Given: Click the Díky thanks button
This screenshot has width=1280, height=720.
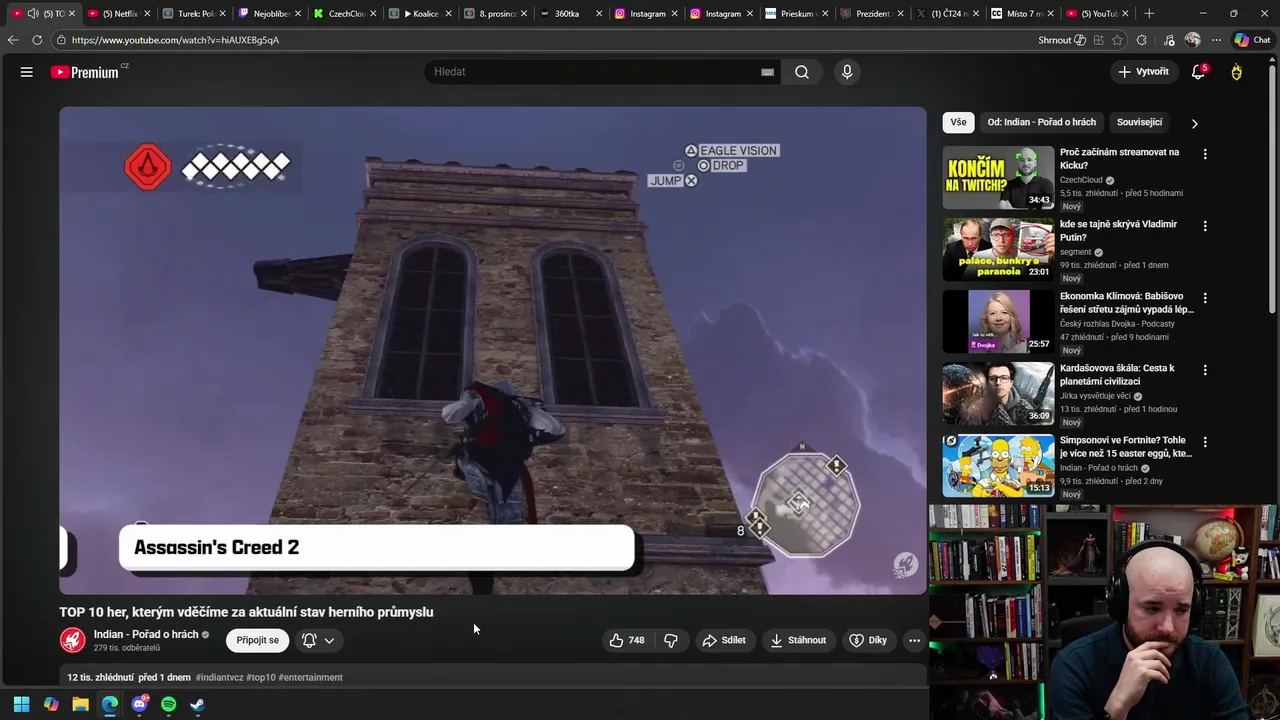Looking at the screenshot, I should point(868,640).
